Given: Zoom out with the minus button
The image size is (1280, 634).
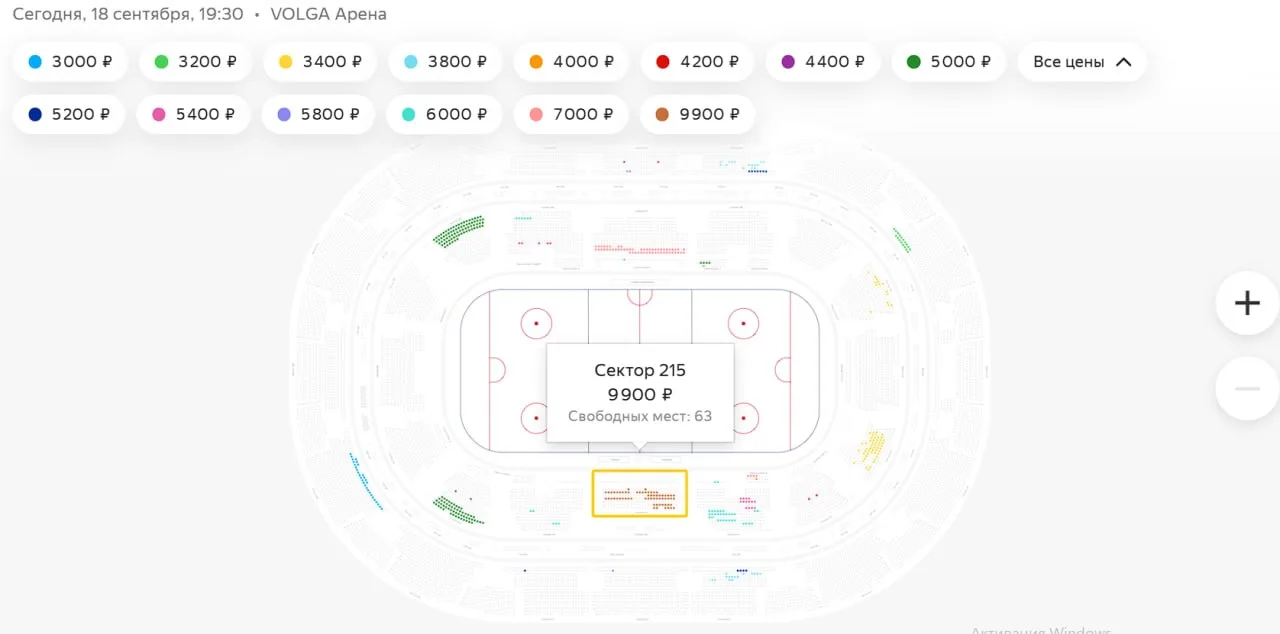Looking at the screenshot, I should click(x=1247, y=388).
